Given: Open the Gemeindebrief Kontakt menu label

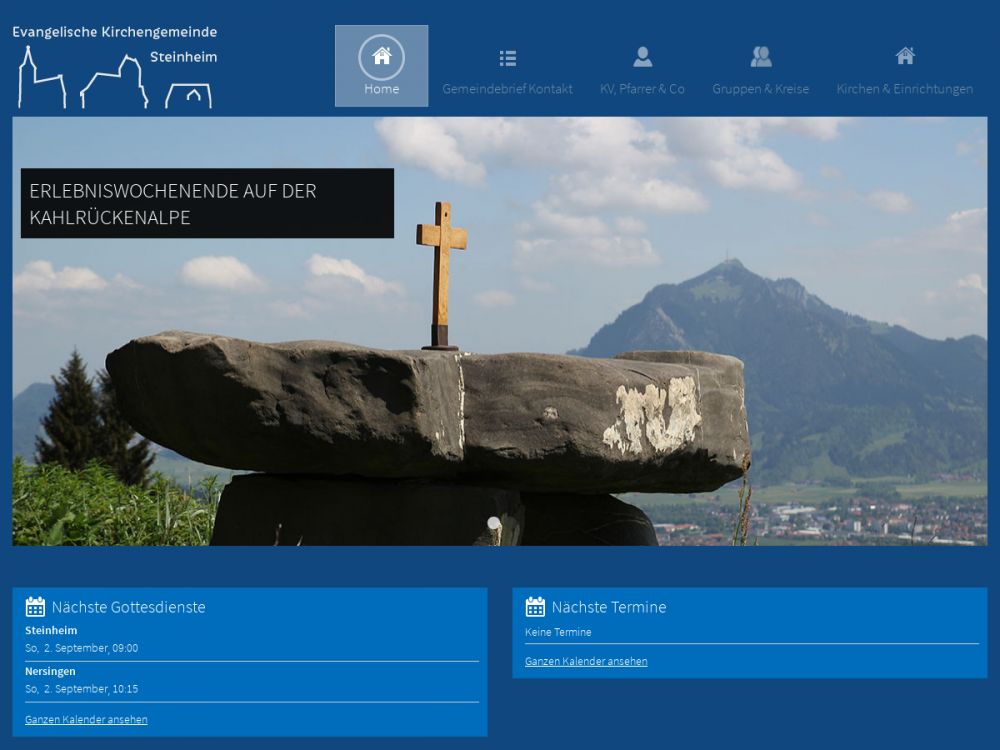Looking at the screenshot, I should [507, 89].
